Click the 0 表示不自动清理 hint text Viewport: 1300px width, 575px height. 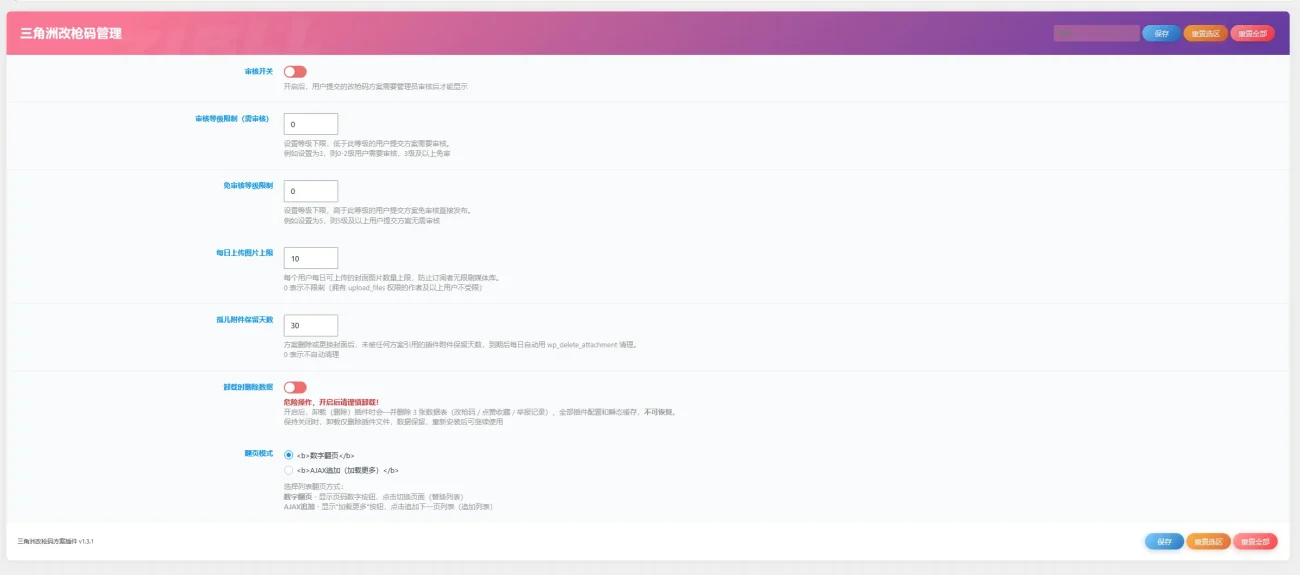pyautogui.click(x=311, y=354)
